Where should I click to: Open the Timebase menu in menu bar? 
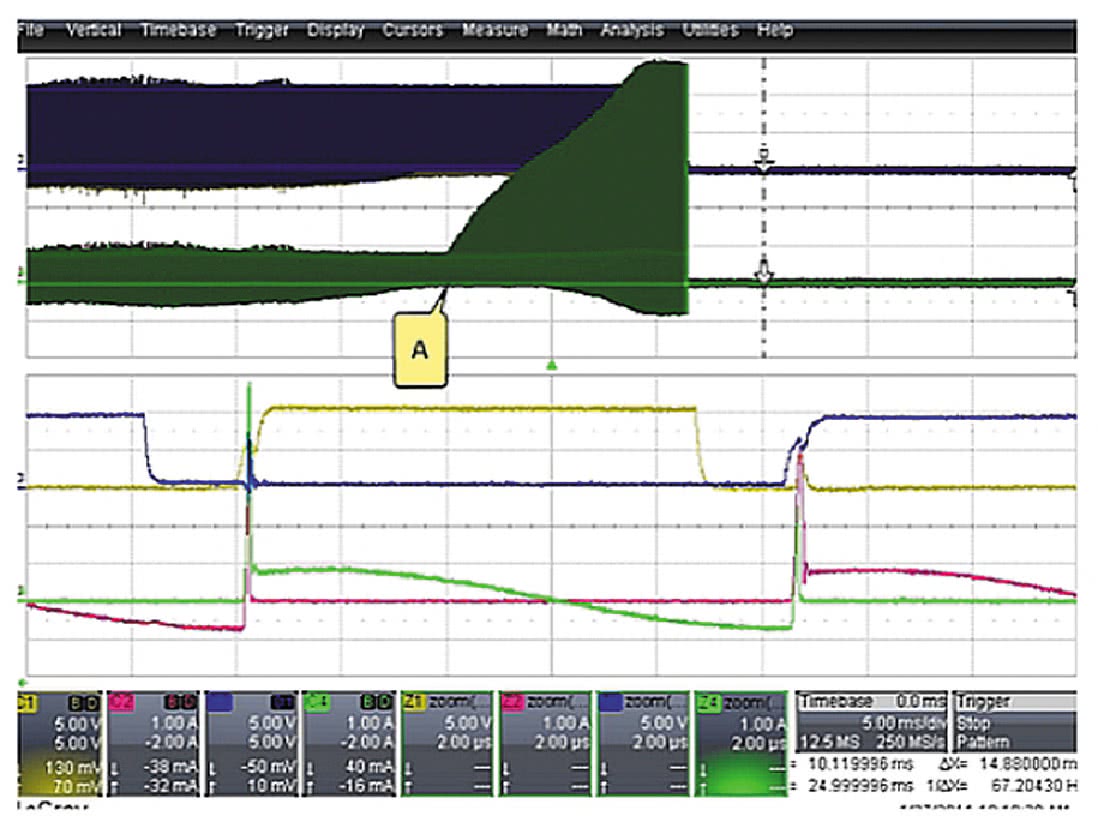(x=178, y=30)
